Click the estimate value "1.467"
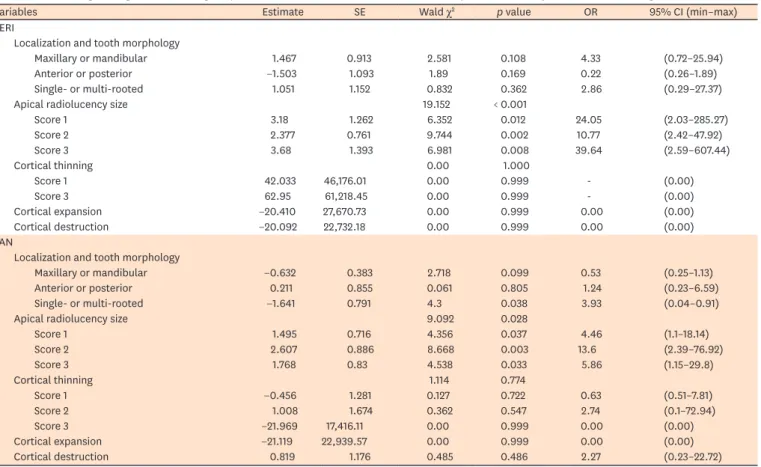The image size is (761, 467). pyautogui.click(x=284, y=58)
